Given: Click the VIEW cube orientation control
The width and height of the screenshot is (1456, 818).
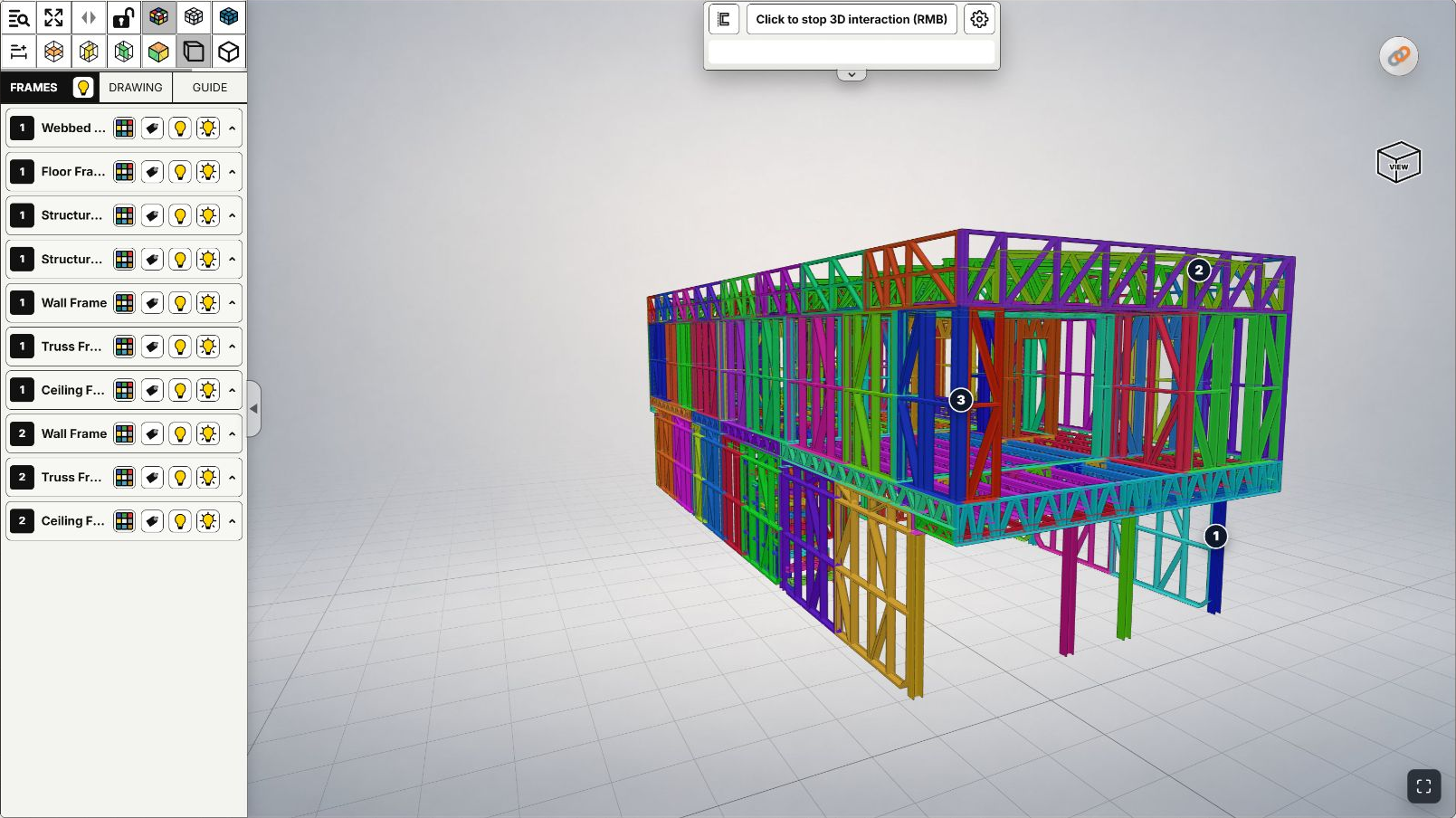Looking at the screenshot, I should (1398, 162).
